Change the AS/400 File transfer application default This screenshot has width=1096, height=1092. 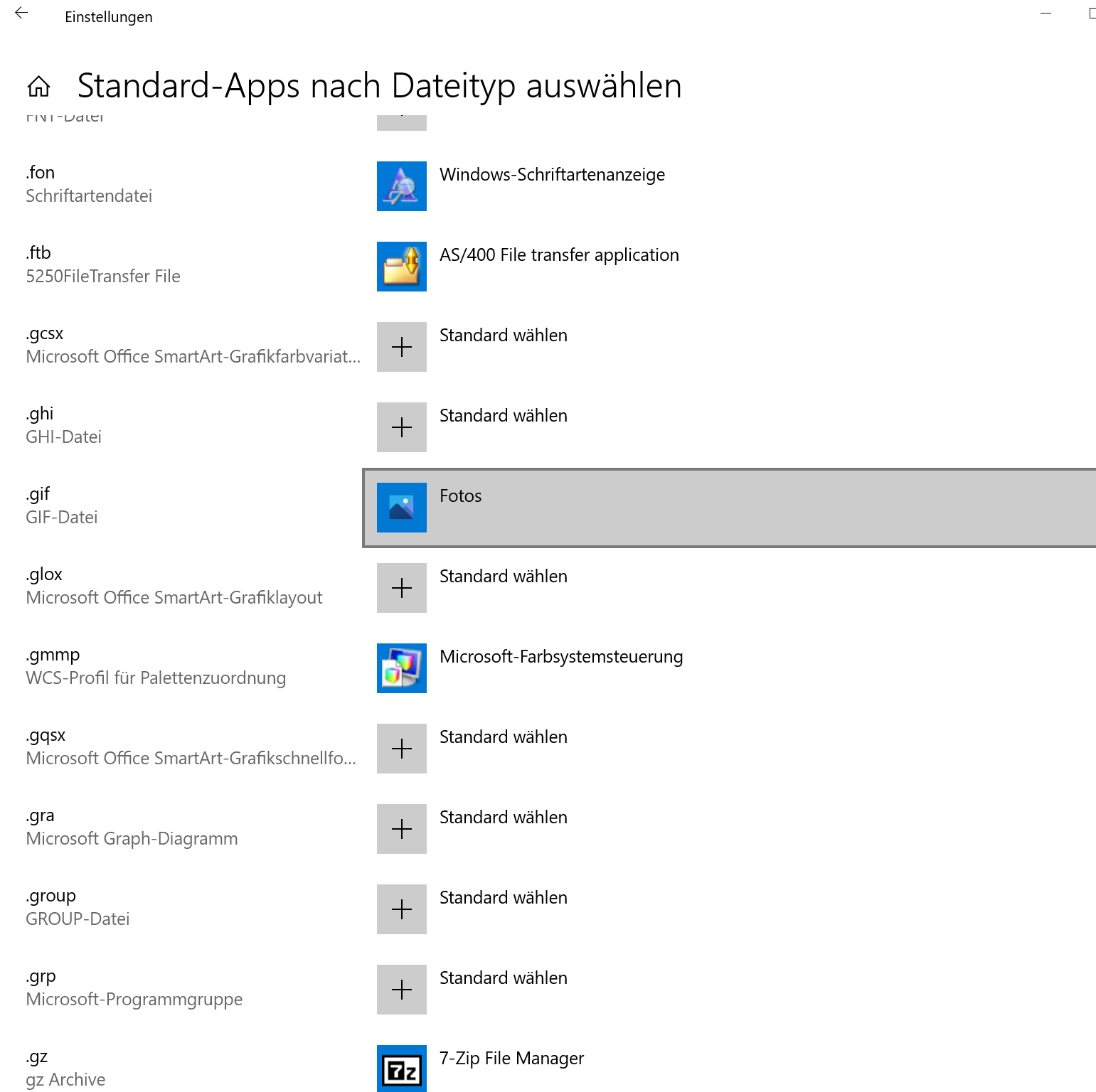(x=559, y=255)
